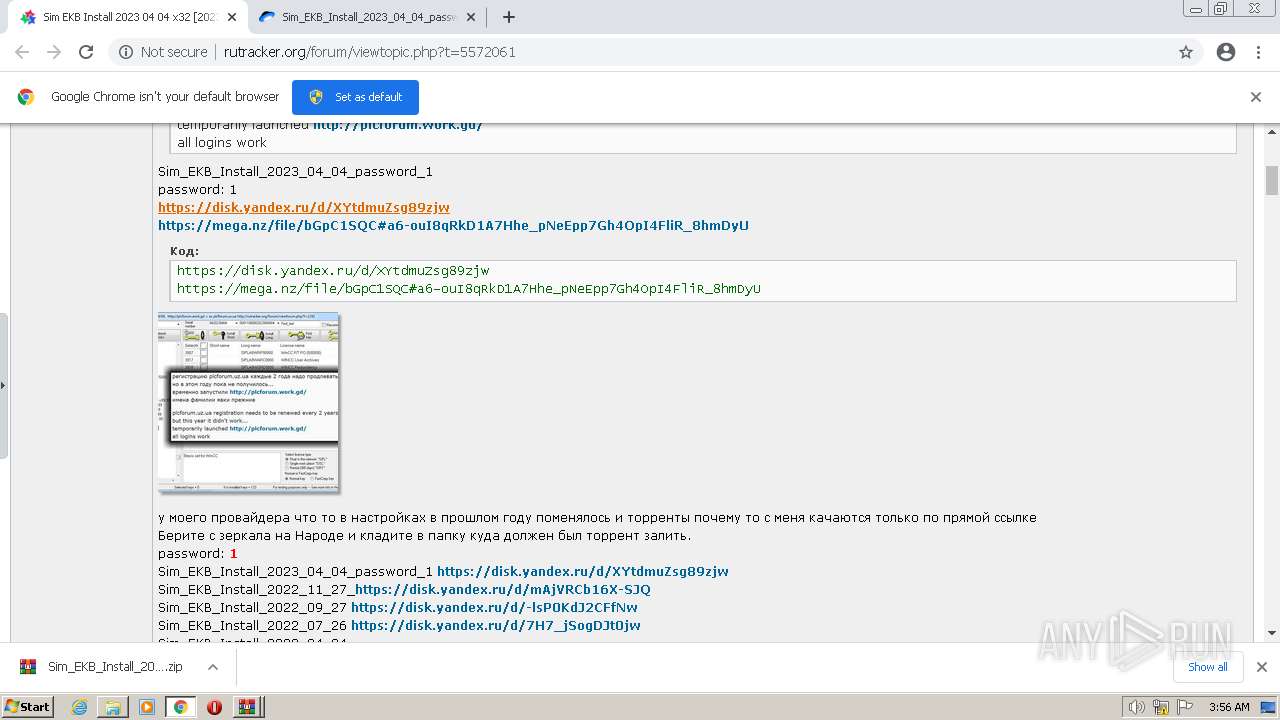Open the mega.nz file download link
Screen dimensions: 1280x720
coord(453,226)
